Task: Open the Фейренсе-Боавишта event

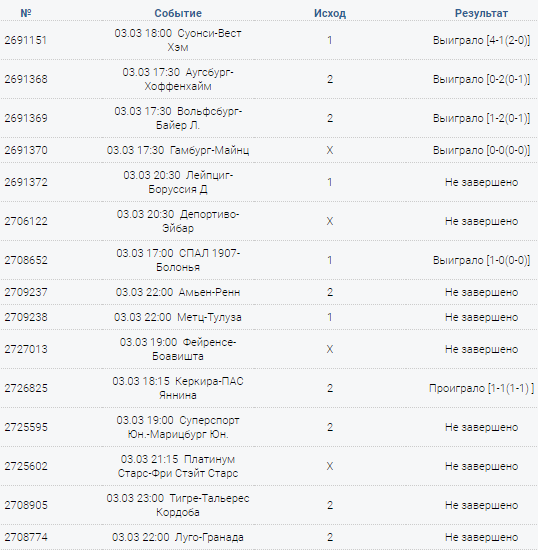Action: pyautogui.click(x=178, y=349)
